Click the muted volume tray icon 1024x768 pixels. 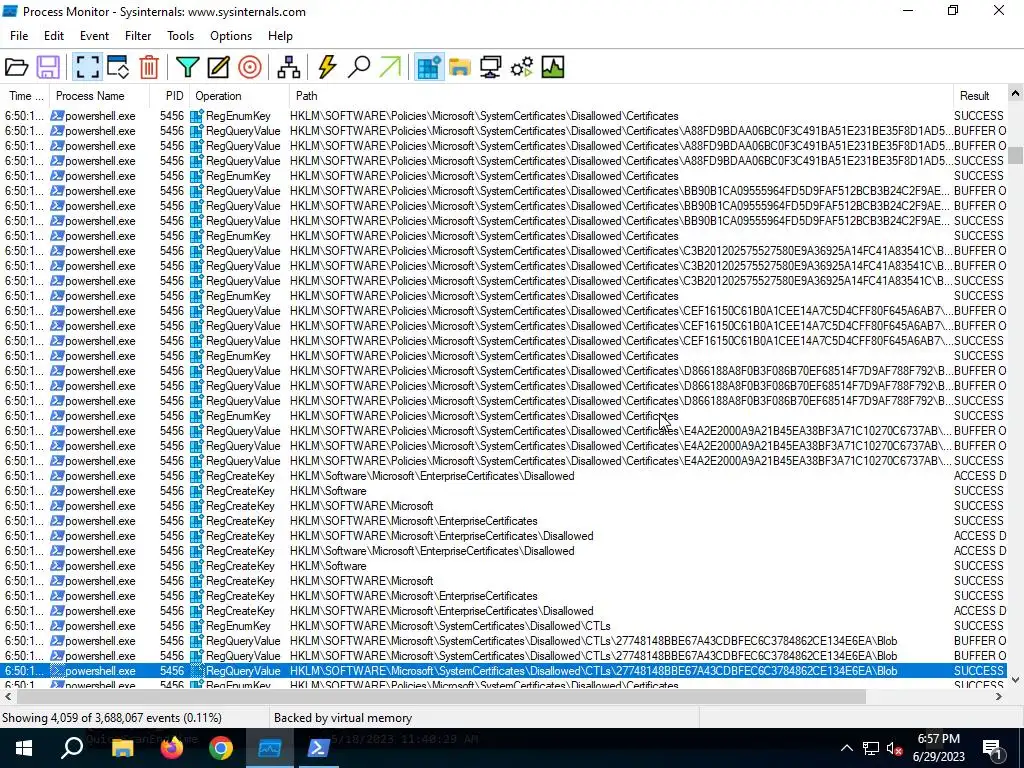(x=895, y=748)
